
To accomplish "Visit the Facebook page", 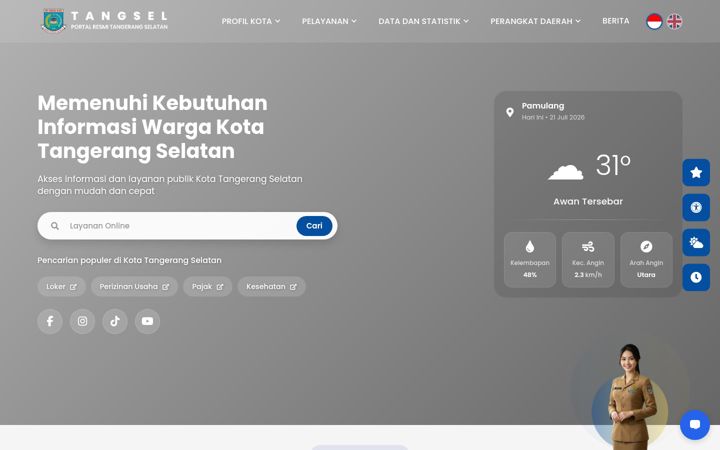I will [x=50, y=321].
